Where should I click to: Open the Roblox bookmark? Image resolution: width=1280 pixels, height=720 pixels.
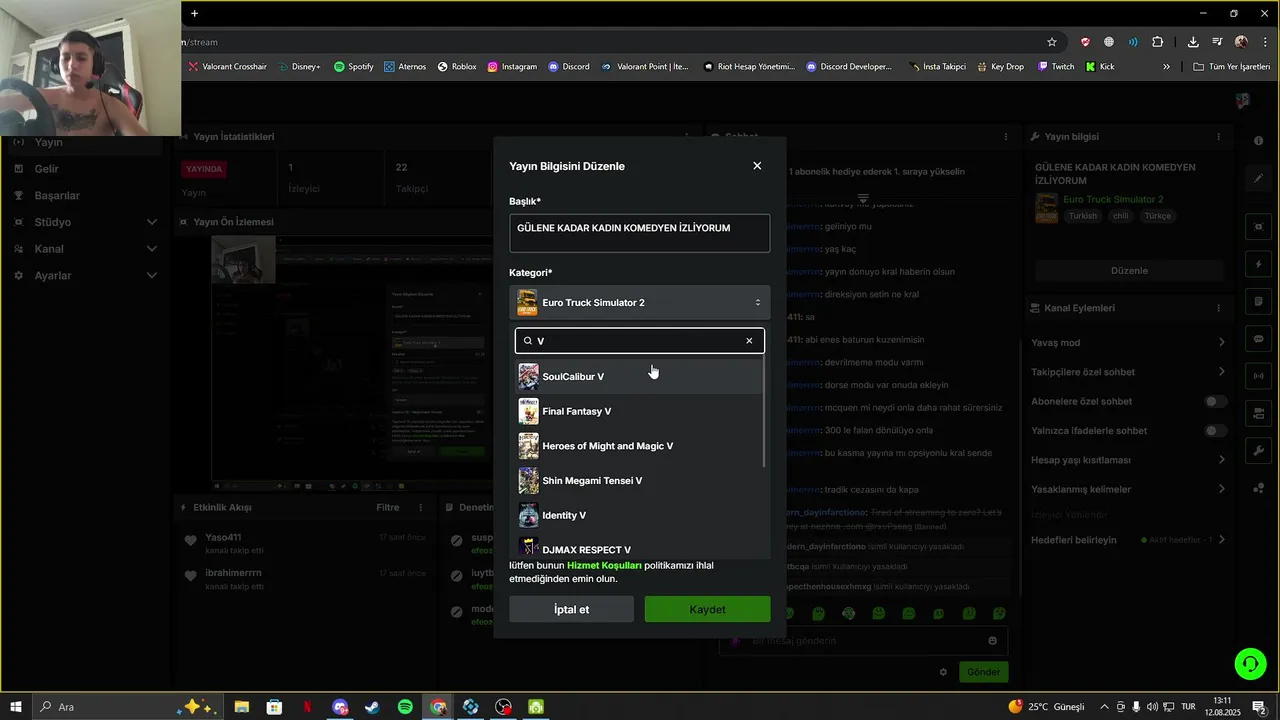click(x=456, y=67)
